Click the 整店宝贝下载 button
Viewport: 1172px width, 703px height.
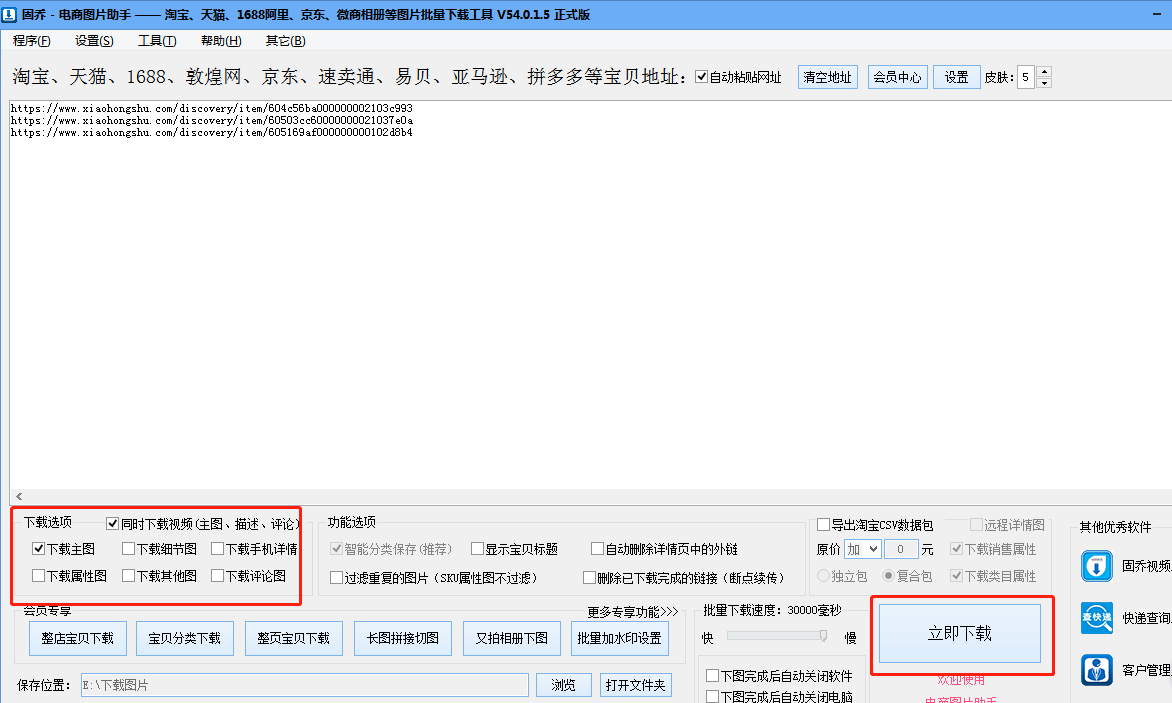pos(78,638)
